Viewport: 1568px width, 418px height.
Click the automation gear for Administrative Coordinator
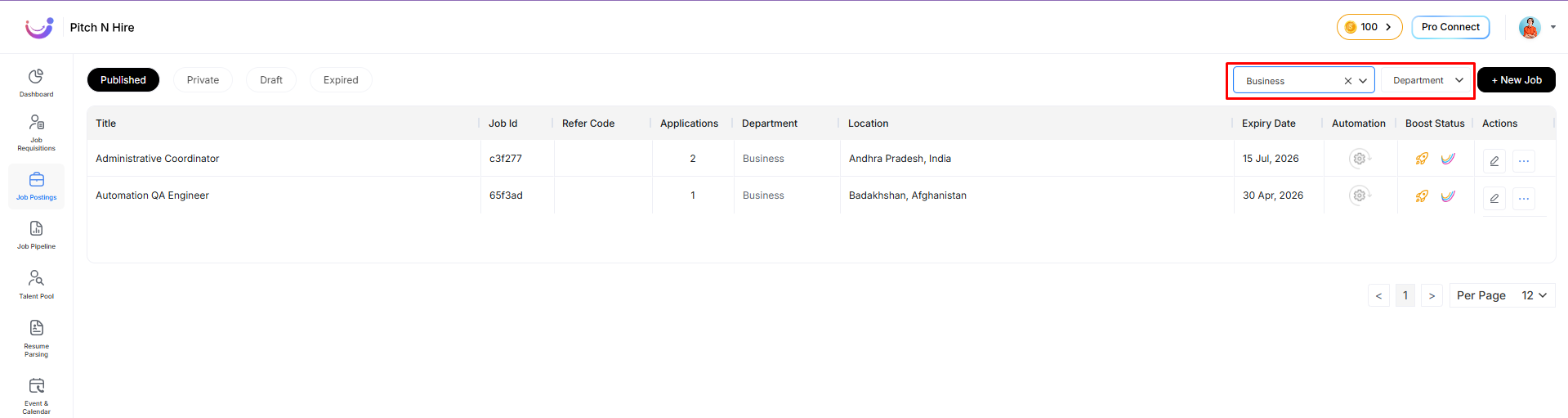tap(1360, 159)
